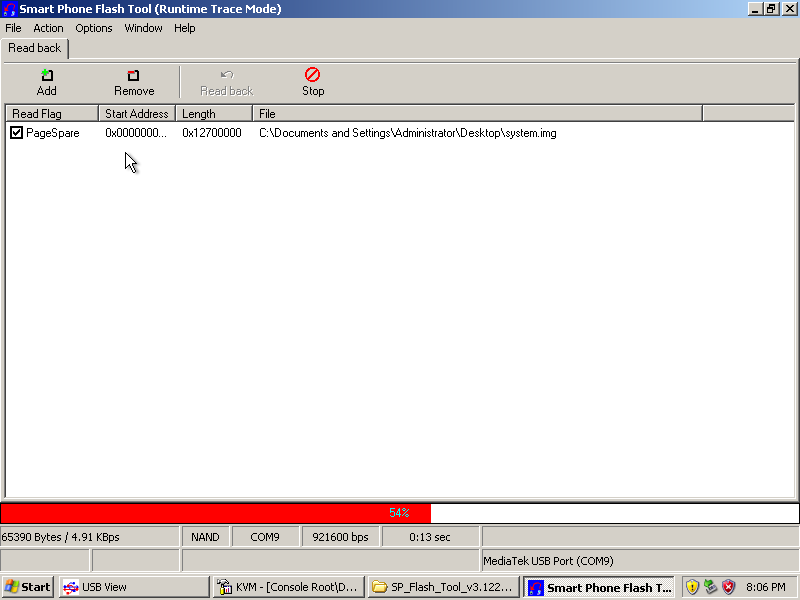This screenshot has height=600, width=800.
Task: Restore down the Flash Tool window
Action: (771, 9)
